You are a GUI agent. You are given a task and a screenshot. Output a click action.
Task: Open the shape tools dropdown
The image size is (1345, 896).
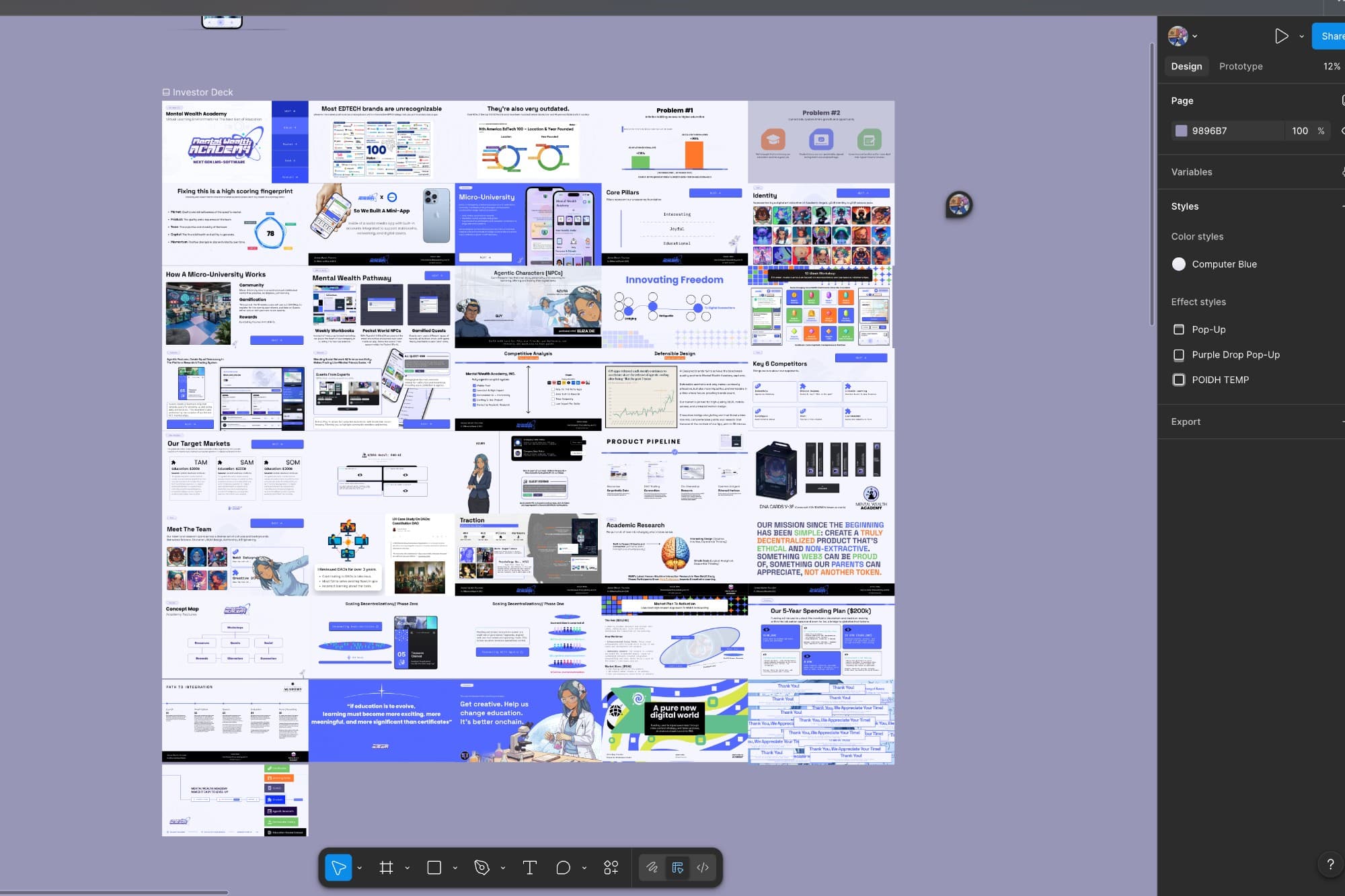(x=455, y=867)
